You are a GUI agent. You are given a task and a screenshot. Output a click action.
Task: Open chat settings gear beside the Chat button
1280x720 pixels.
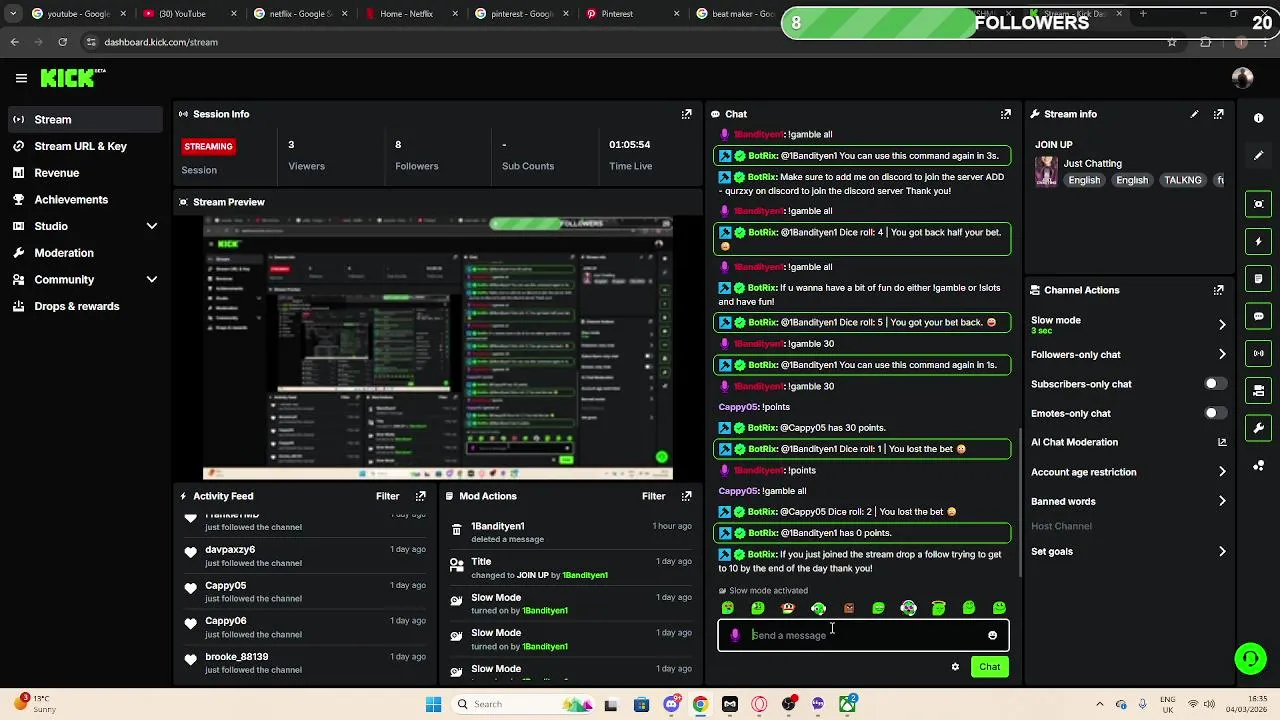[955, 667]
